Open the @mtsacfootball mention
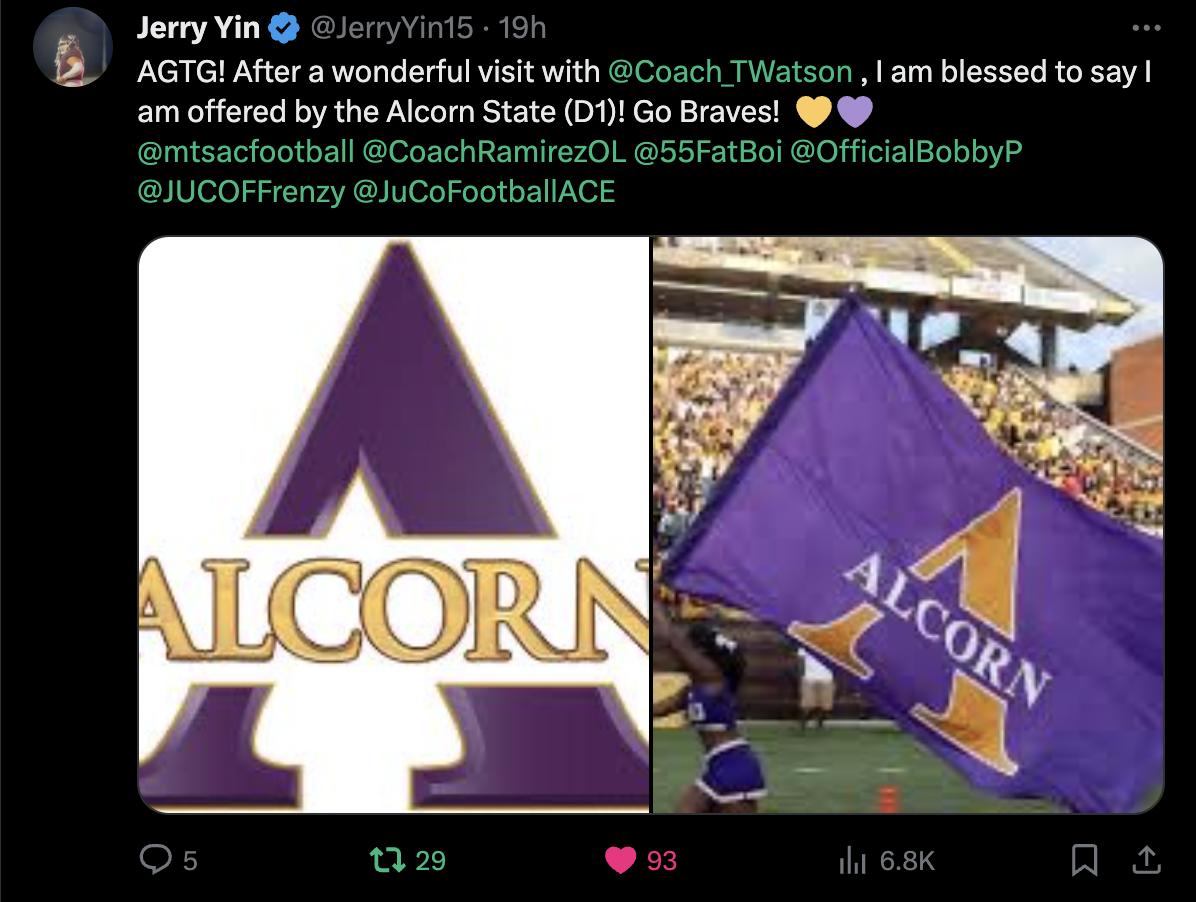This screenshot has width=1196, height=902. (x=246, y=151)
